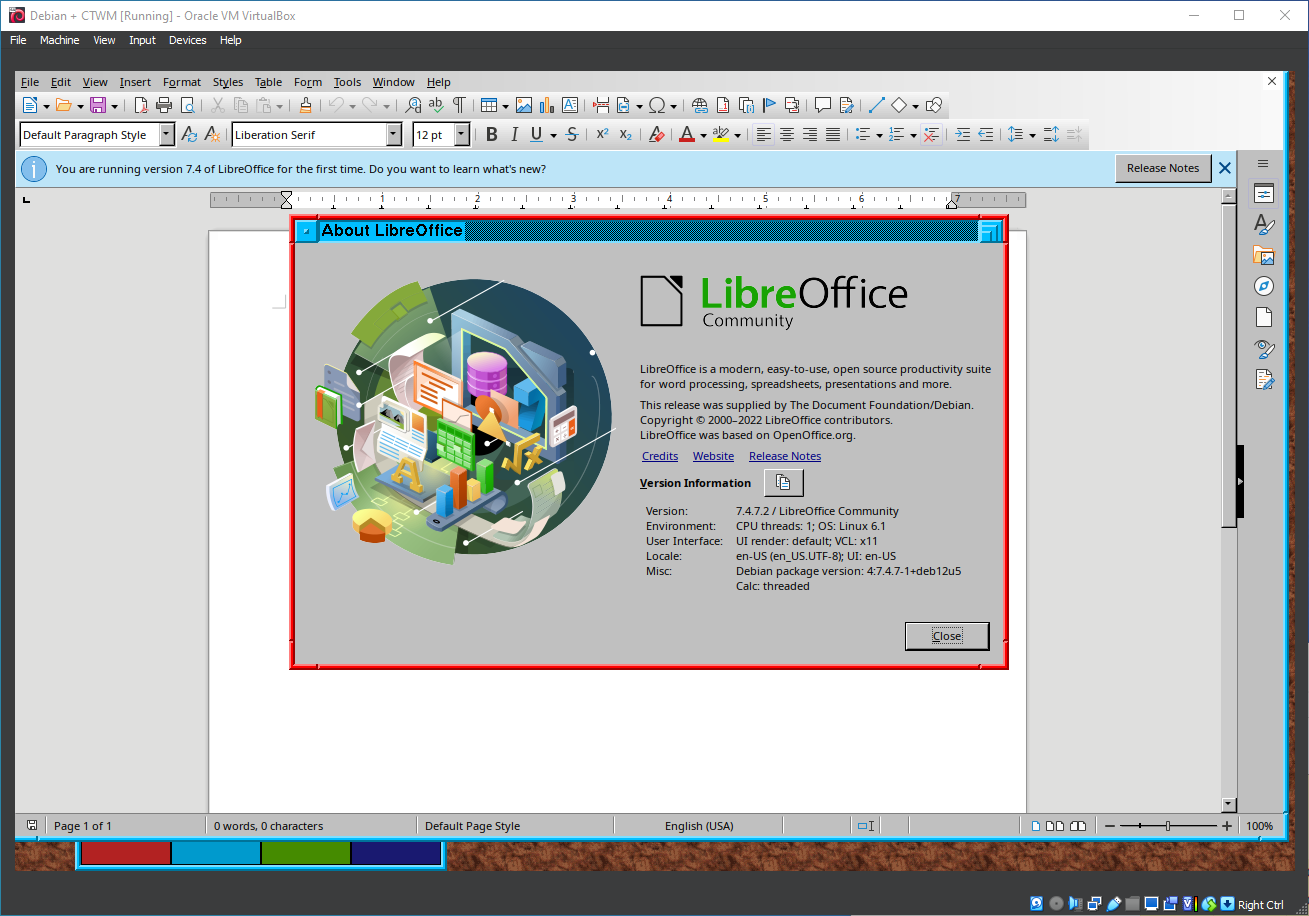Image resolution: width=1309 pixels, height=916 pixels.
Task: Open the Liberation Serif font name dropdown
Action: tap(395, 134)
